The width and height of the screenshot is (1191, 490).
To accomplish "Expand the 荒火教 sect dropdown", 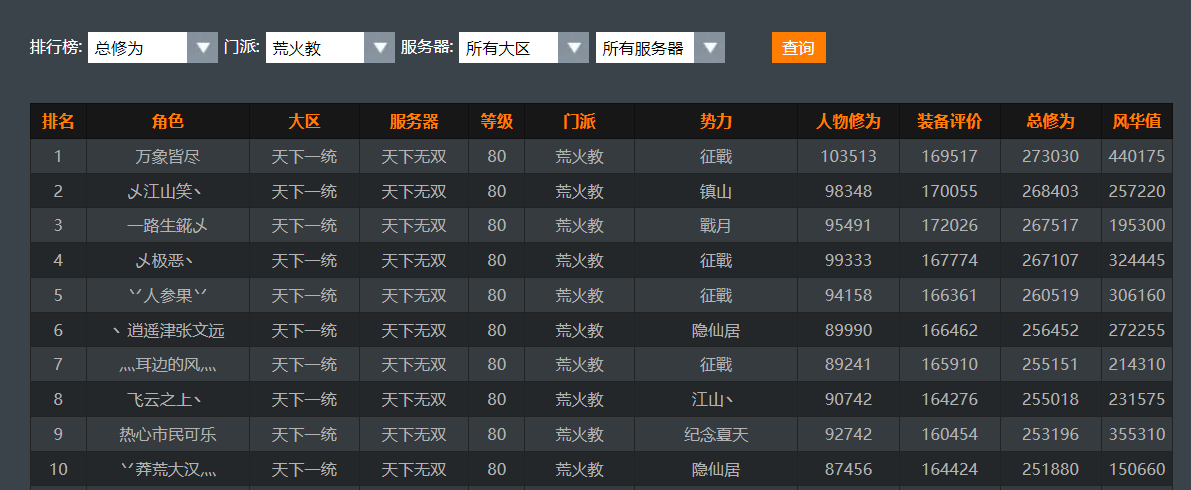I will (x=329, y=48).
